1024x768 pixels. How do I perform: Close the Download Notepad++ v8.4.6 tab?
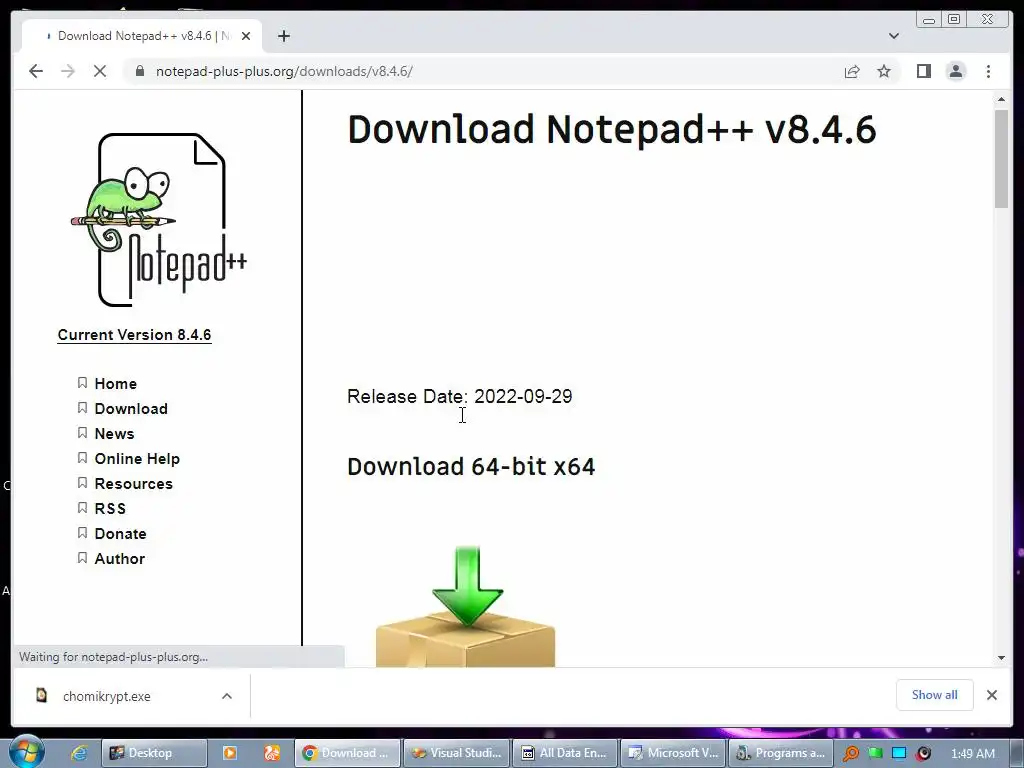pyautogui.click(x=246, y=36)
